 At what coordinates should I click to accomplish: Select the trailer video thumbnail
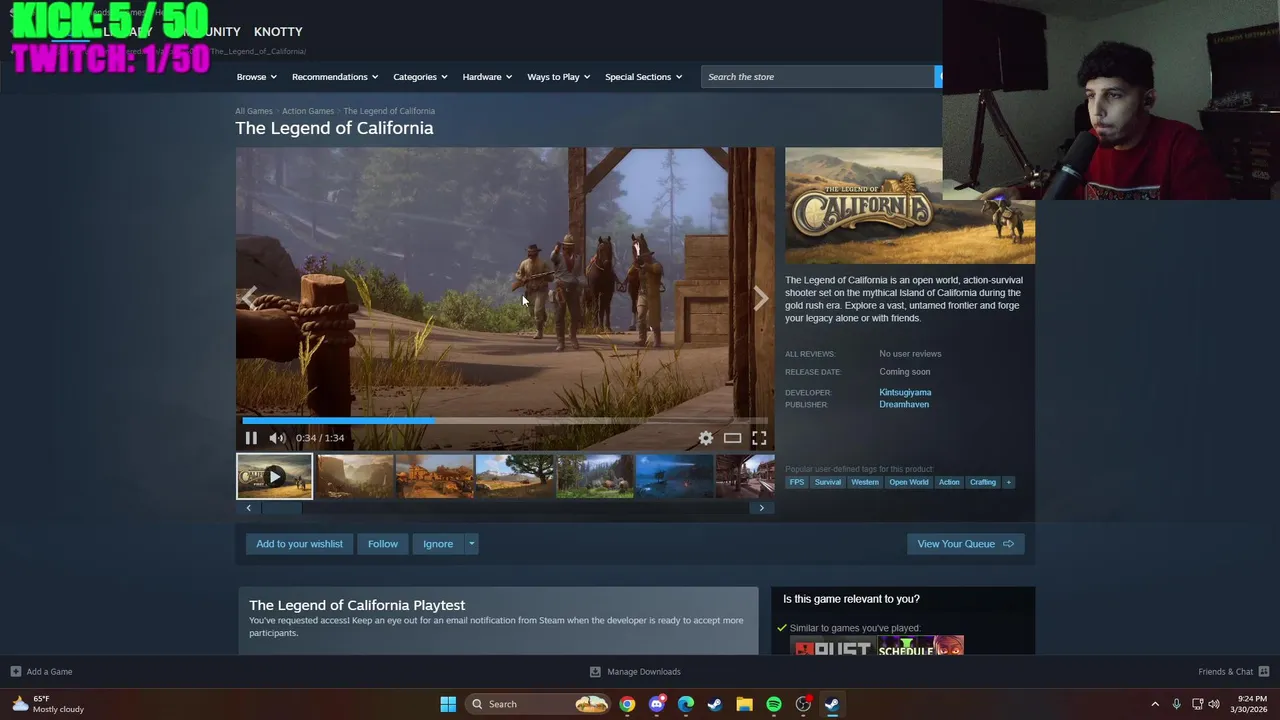pyautogui.click(x=274, y=476)
